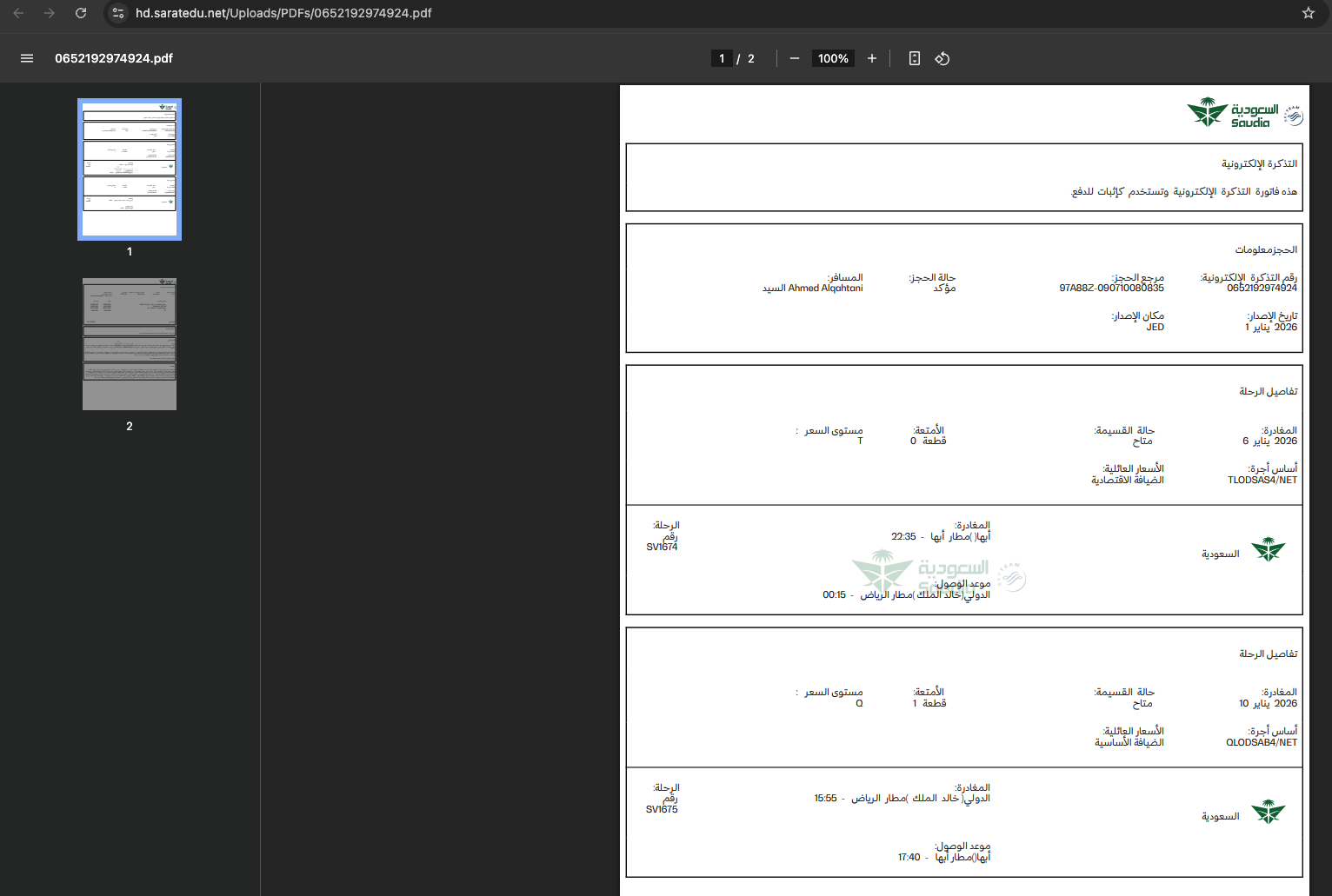Click the fit to page icon
The image size is (1332, 896).
pos(914,58)
